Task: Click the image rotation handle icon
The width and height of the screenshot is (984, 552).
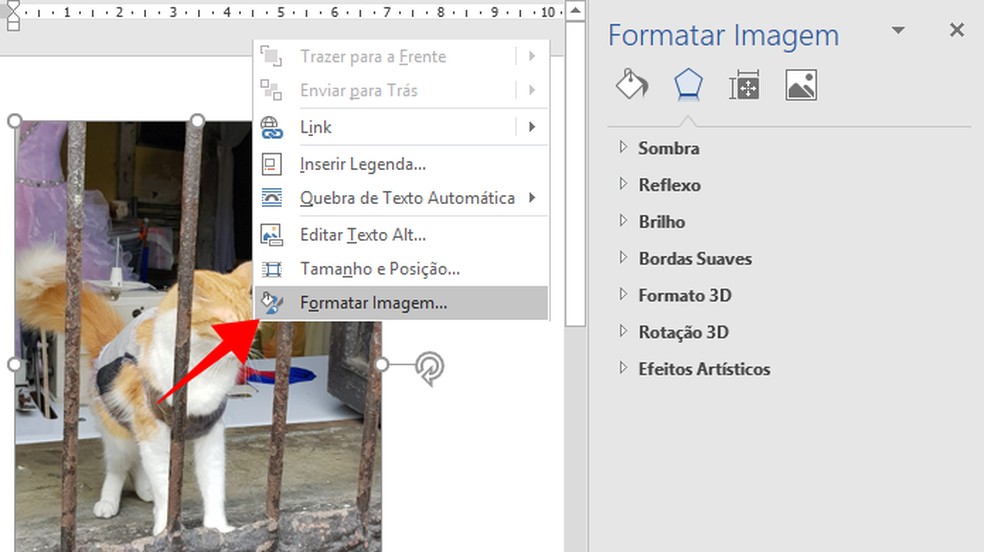Action: tap(430, 368)
